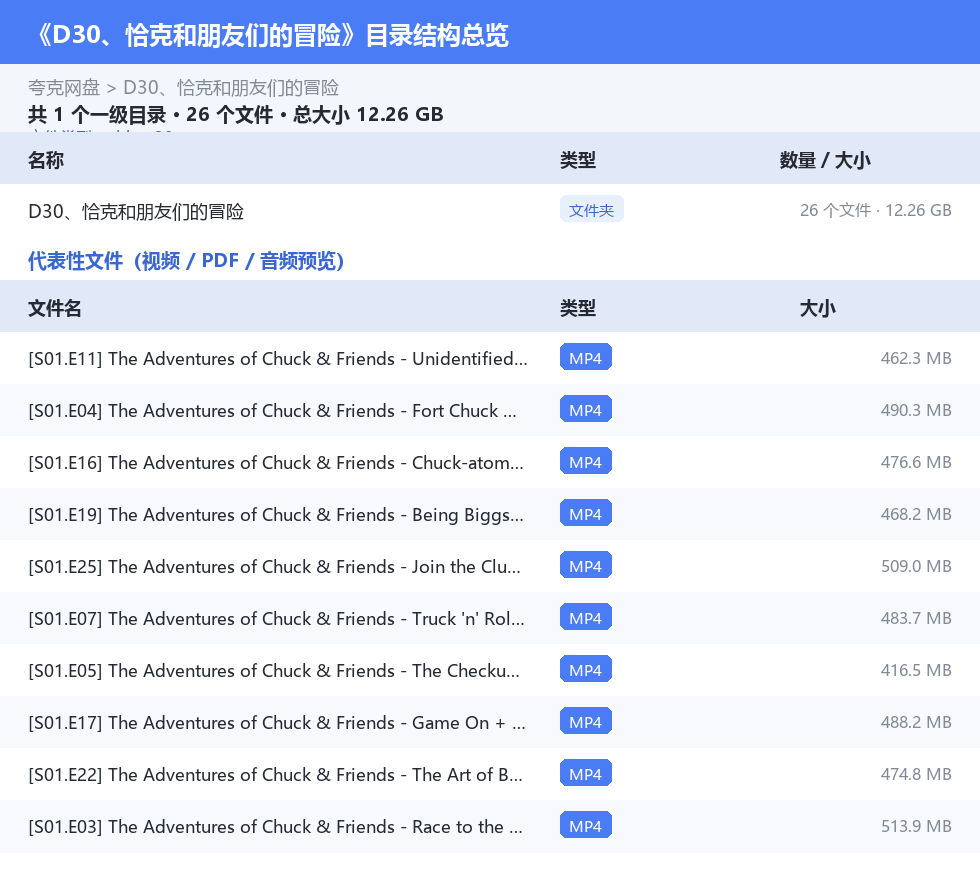Select the 513.9 MB size value
This screenshot has width=980, height=884.
916,825
